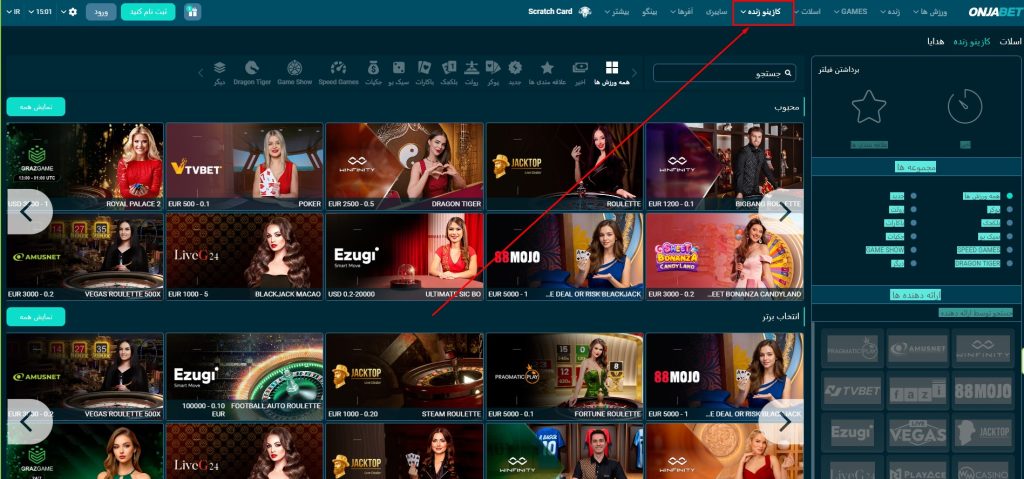Viewport: 1024px width, 479px height.
Task: Filter by 88MOJO provider logo
Action: 983,391
